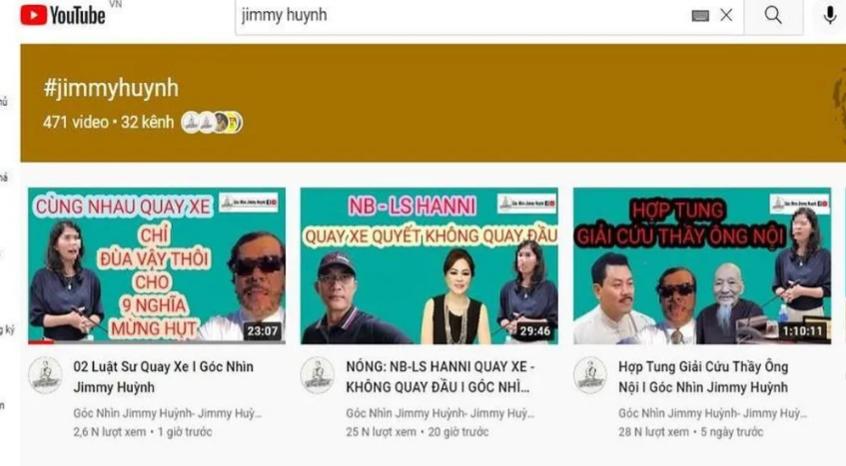Play the 'HỢP TUNG GIẢI CỨU' video thumbnail

coord(701,265)
